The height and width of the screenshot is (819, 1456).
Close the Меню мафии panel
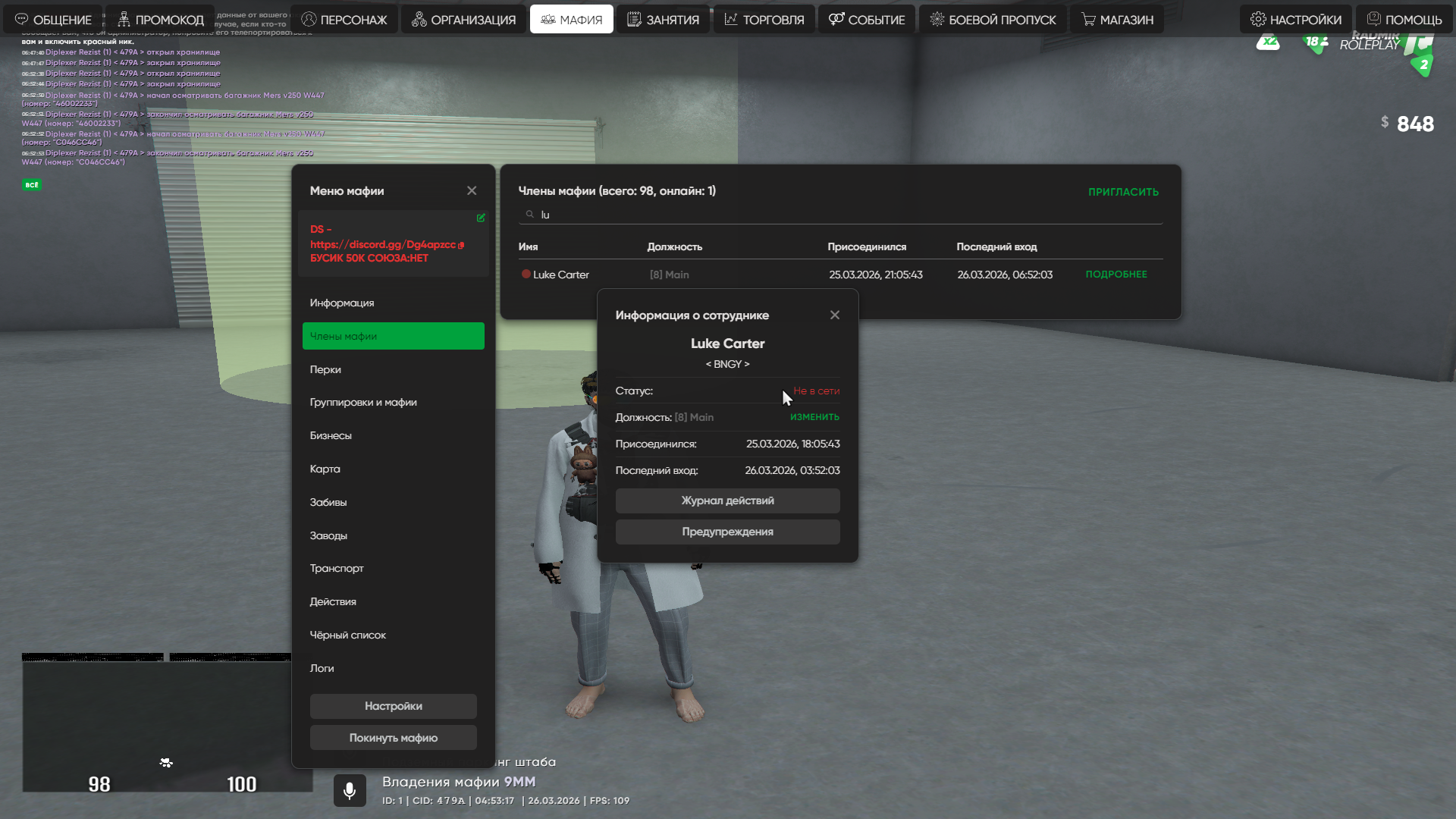[x=472, y=190]
